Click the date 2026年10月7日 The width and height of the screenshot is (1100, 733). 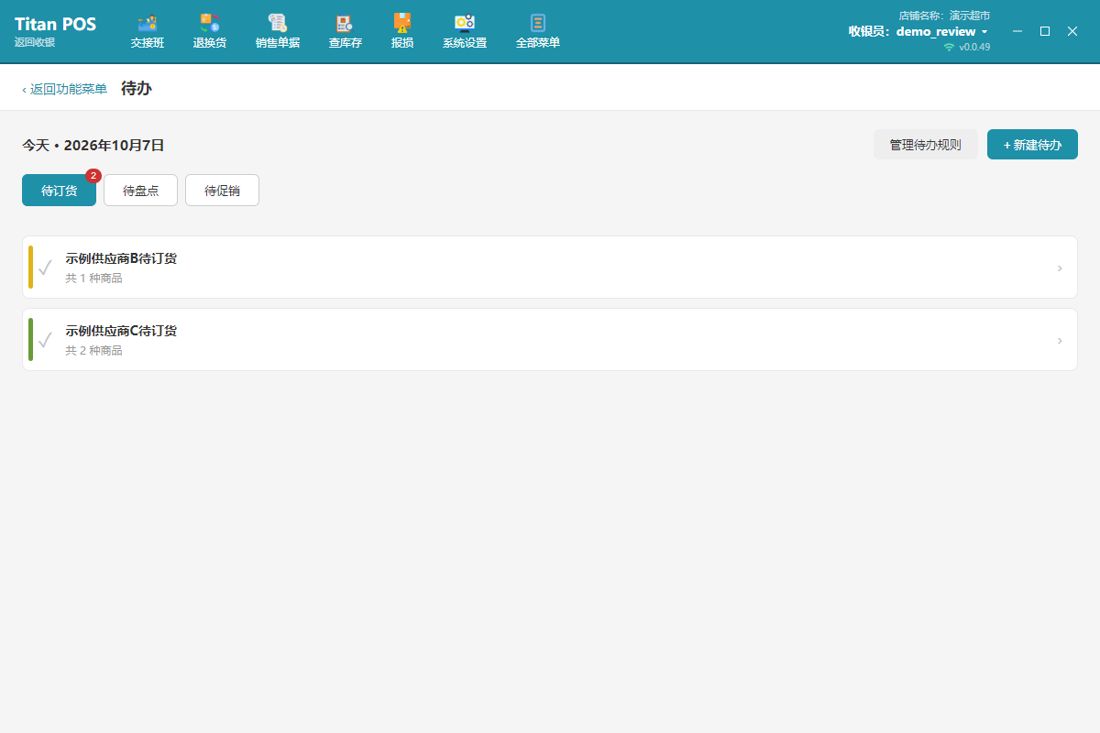(114, 145)
